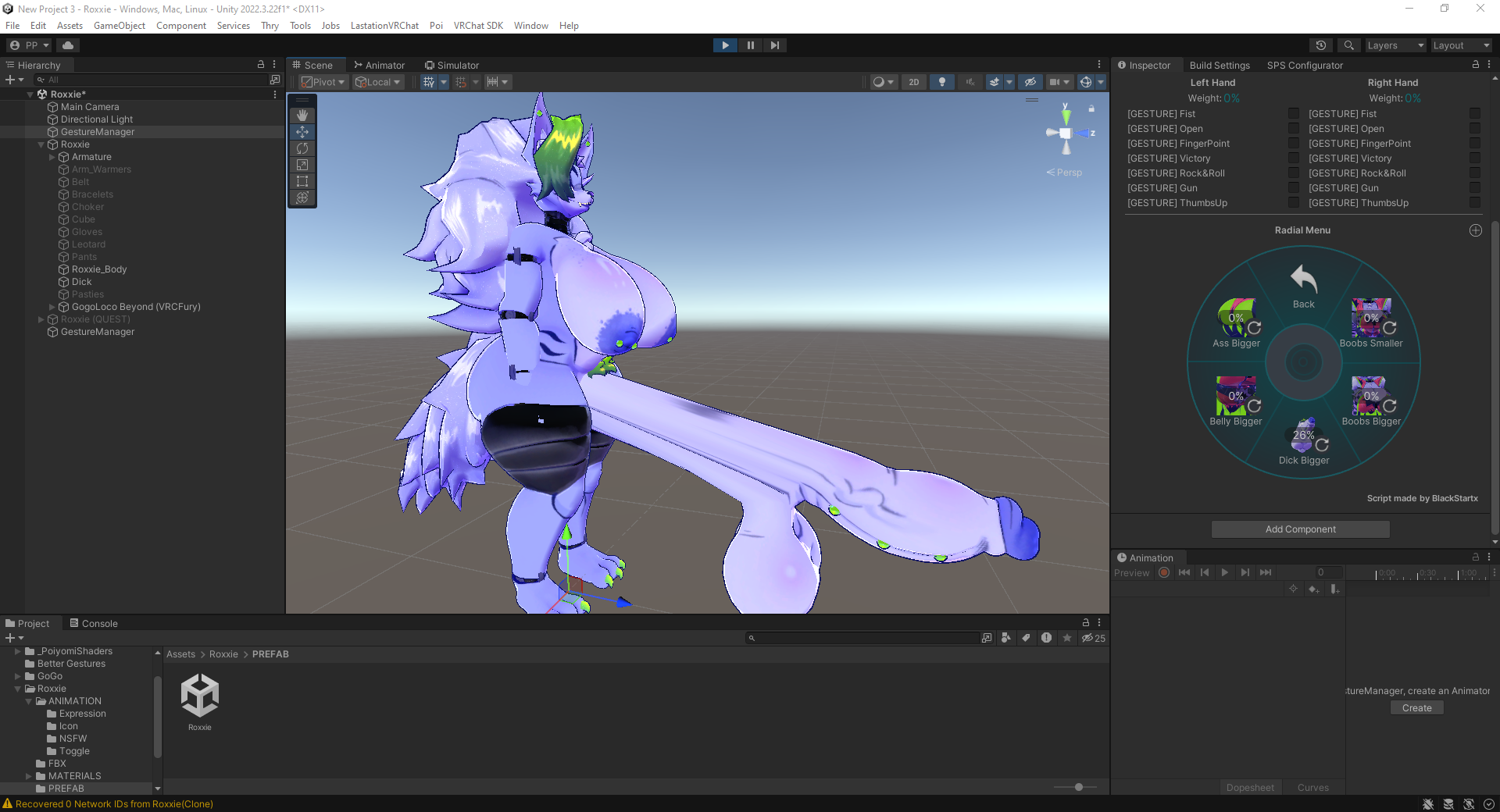Open Undo History from top toolbar

(1321, 45)
